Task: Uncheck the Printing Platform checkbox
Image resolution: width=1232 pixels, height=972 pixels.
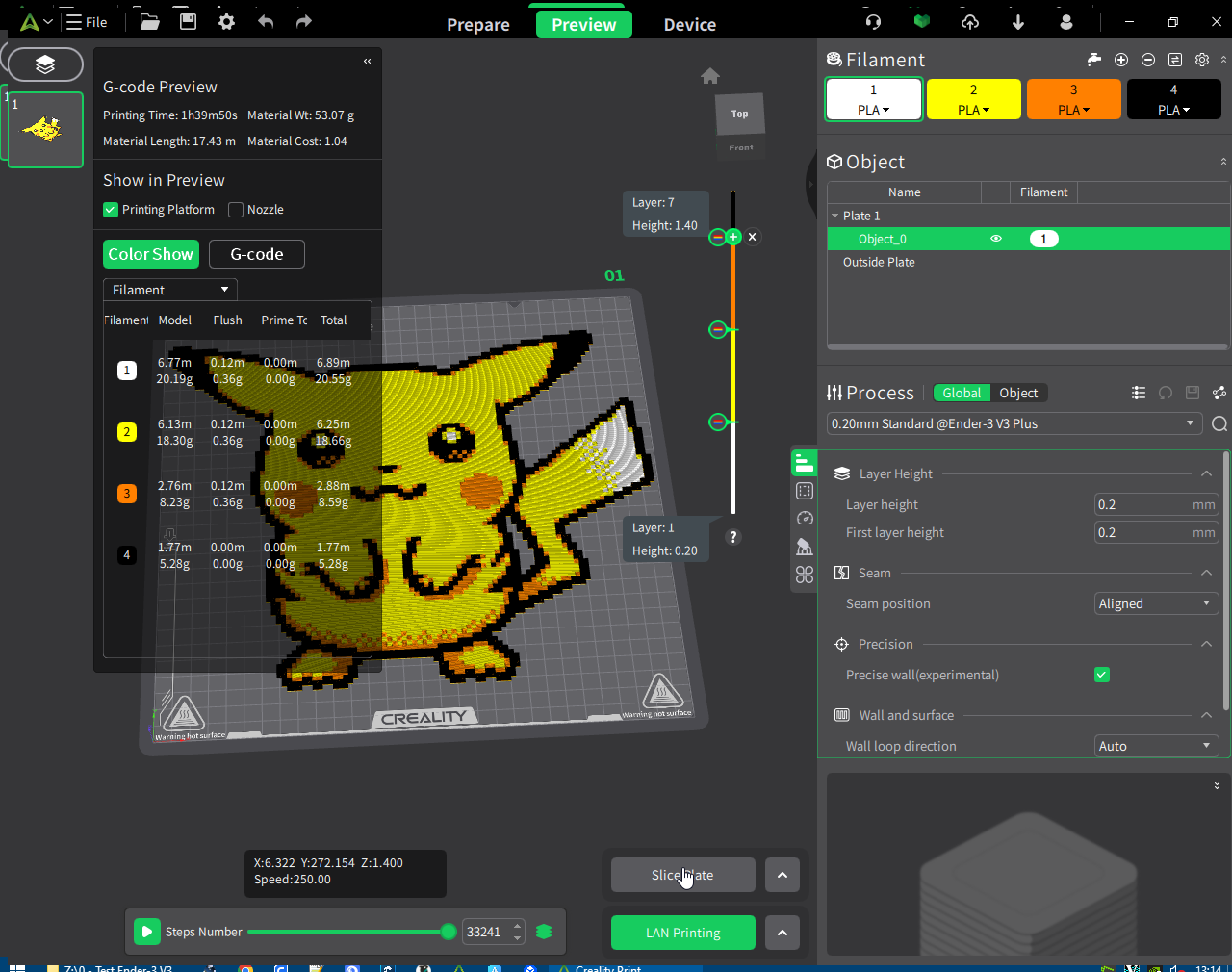Action: (x=111, y=210)
